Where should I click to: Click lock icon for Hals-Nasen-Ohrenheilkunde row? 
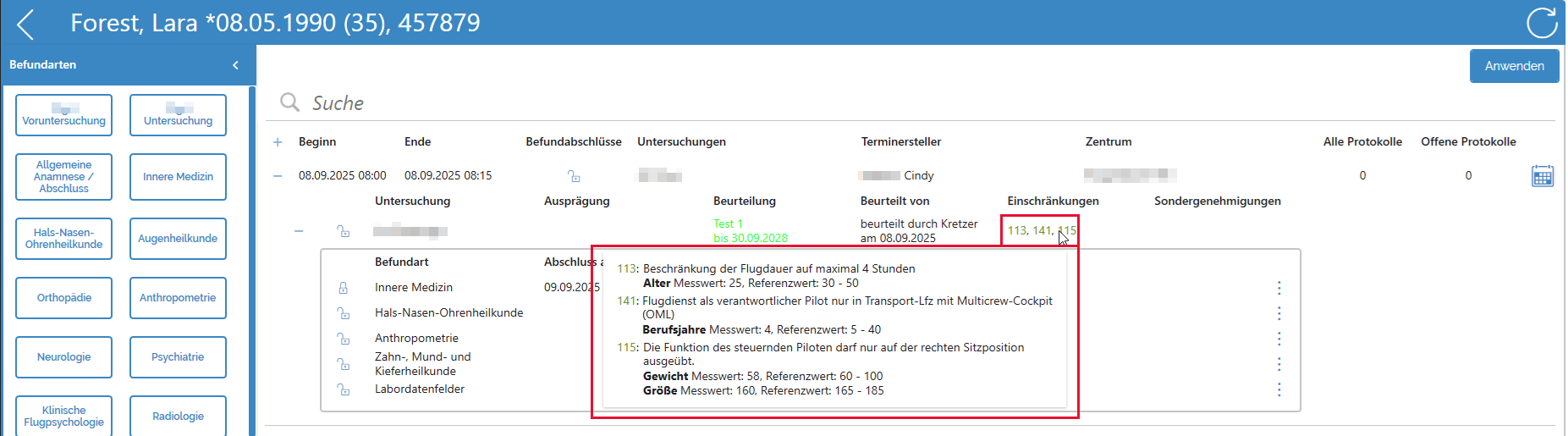[x=344, y=313]
